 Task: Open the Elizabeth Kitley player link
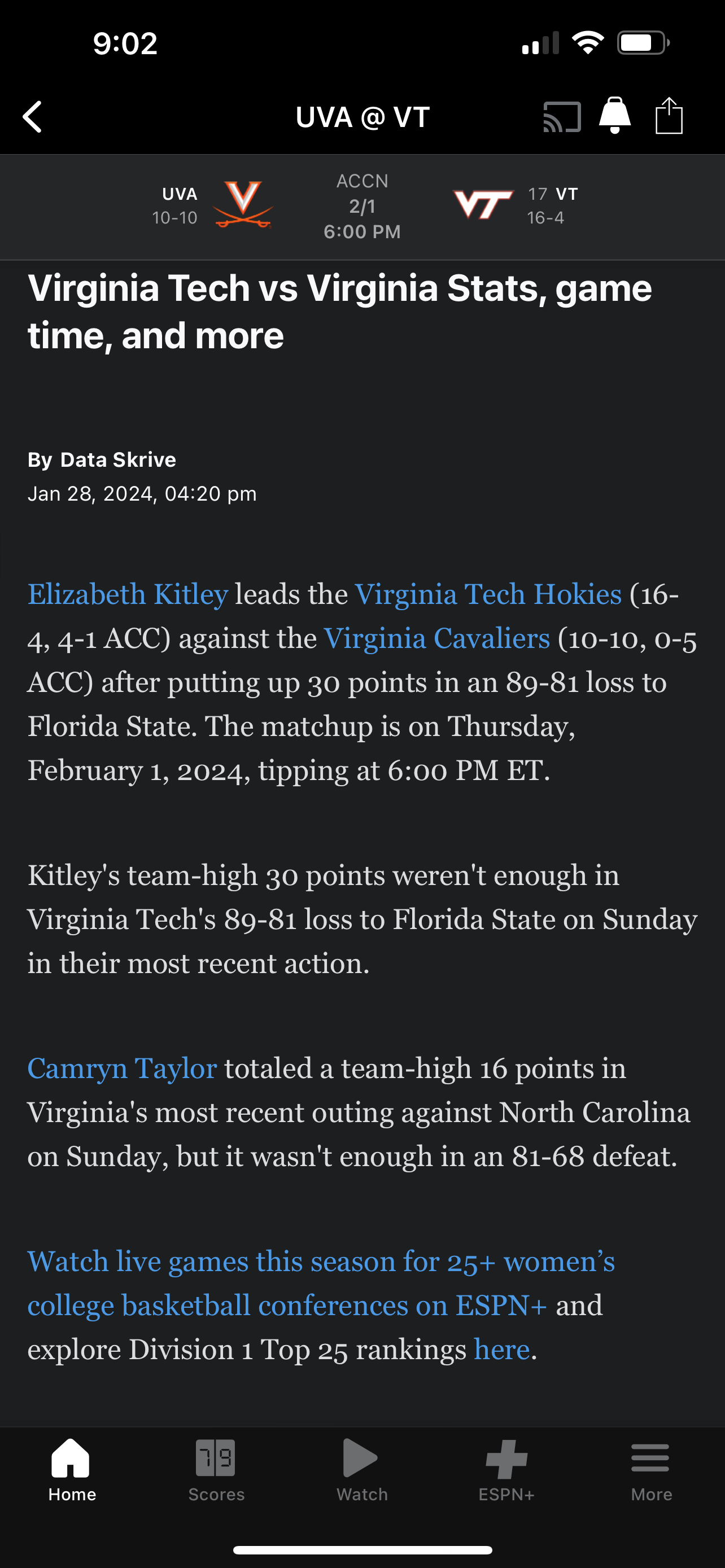click(x=128, y=593)
